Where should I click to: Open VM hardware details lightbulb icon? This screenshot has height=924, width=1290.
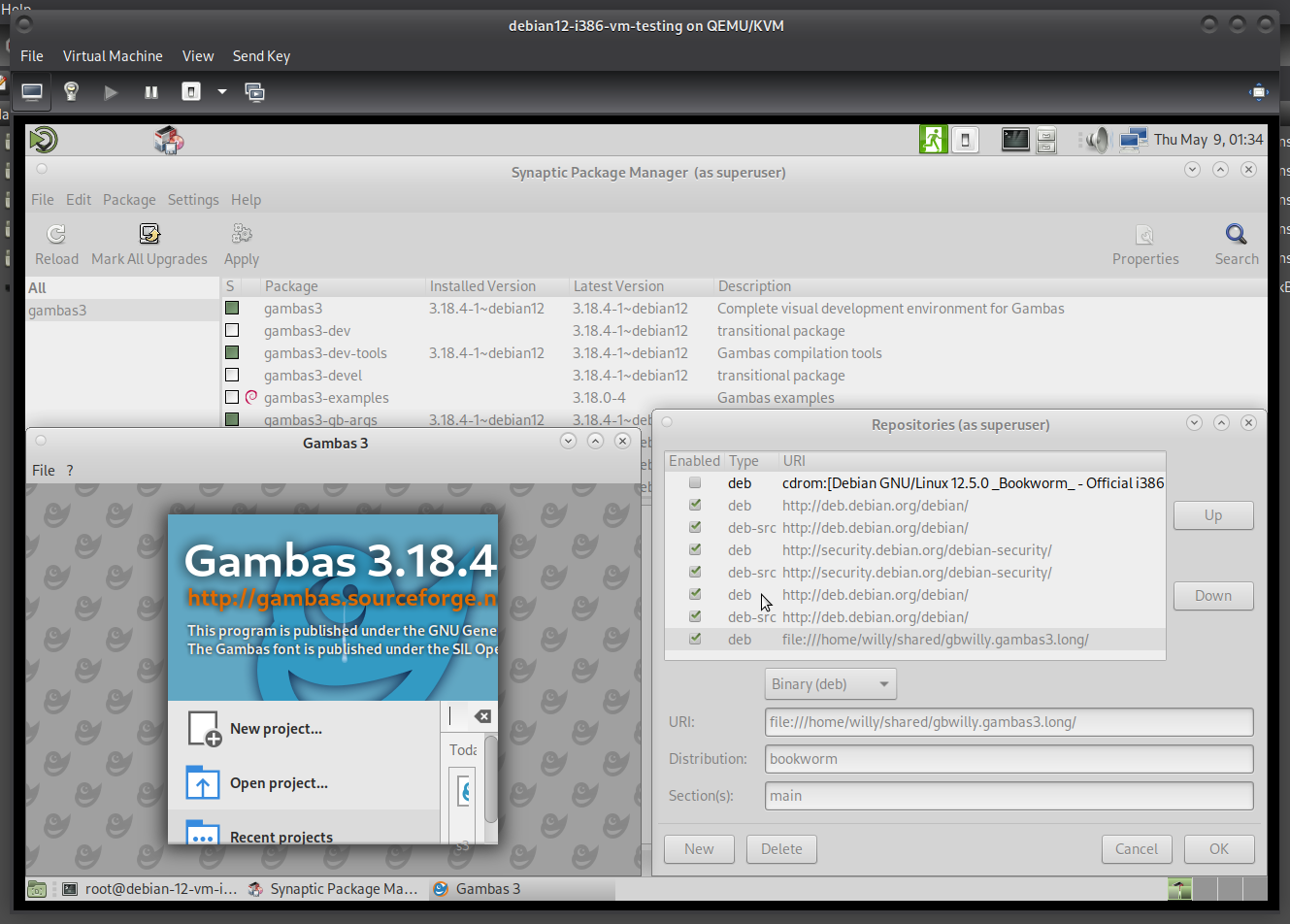pyautogui.click(x=71, y=92)
